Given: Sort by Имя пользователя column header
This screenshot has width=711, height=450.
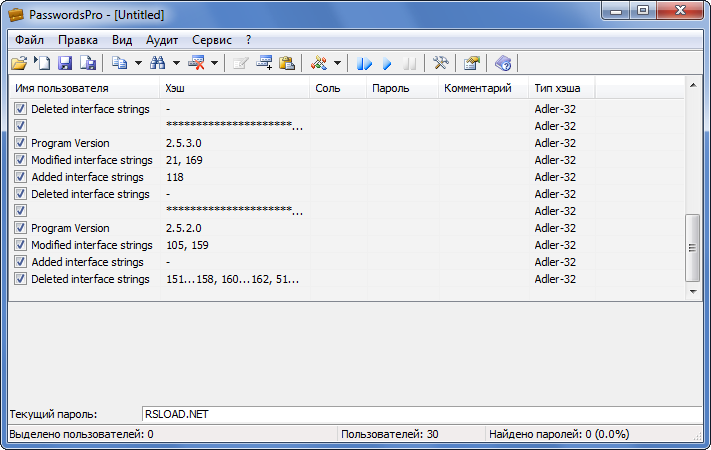Looking at the screenshot, I should coord(85,88).
